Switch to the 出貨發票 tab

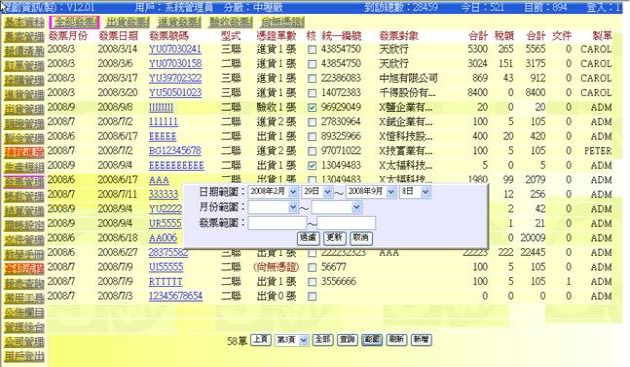(x=127, y=22)
